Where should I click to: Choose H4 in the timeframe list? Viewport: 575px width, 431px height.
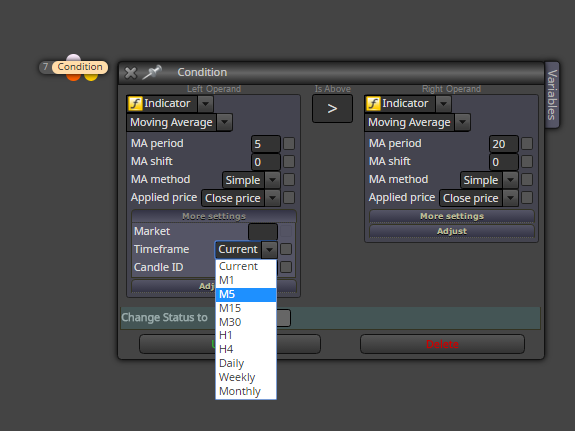coord(246,349)
